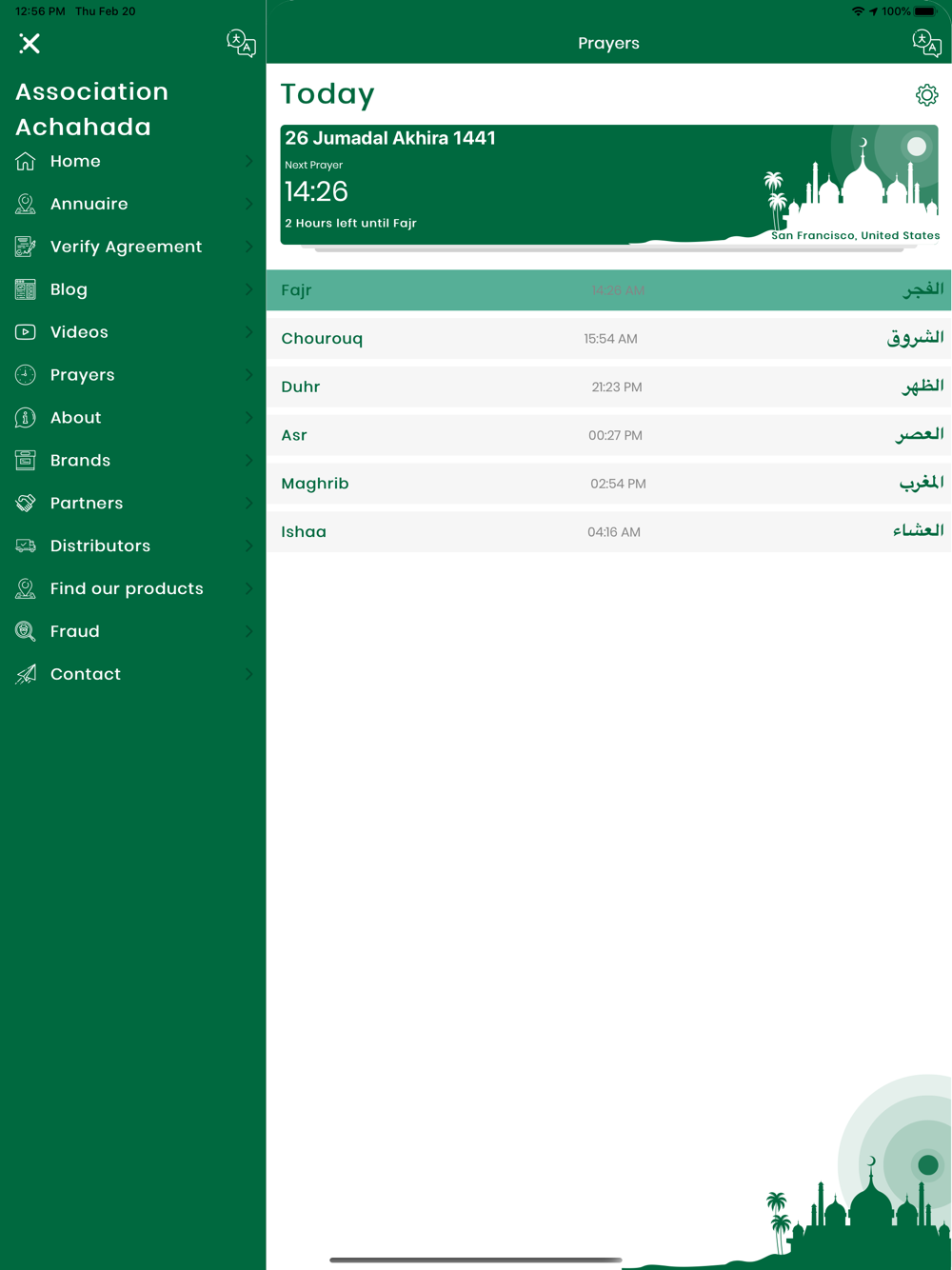Screen dimensions: 952x1270
Task: Click the Blog newspaper icon
Action: tap(26, 289)
